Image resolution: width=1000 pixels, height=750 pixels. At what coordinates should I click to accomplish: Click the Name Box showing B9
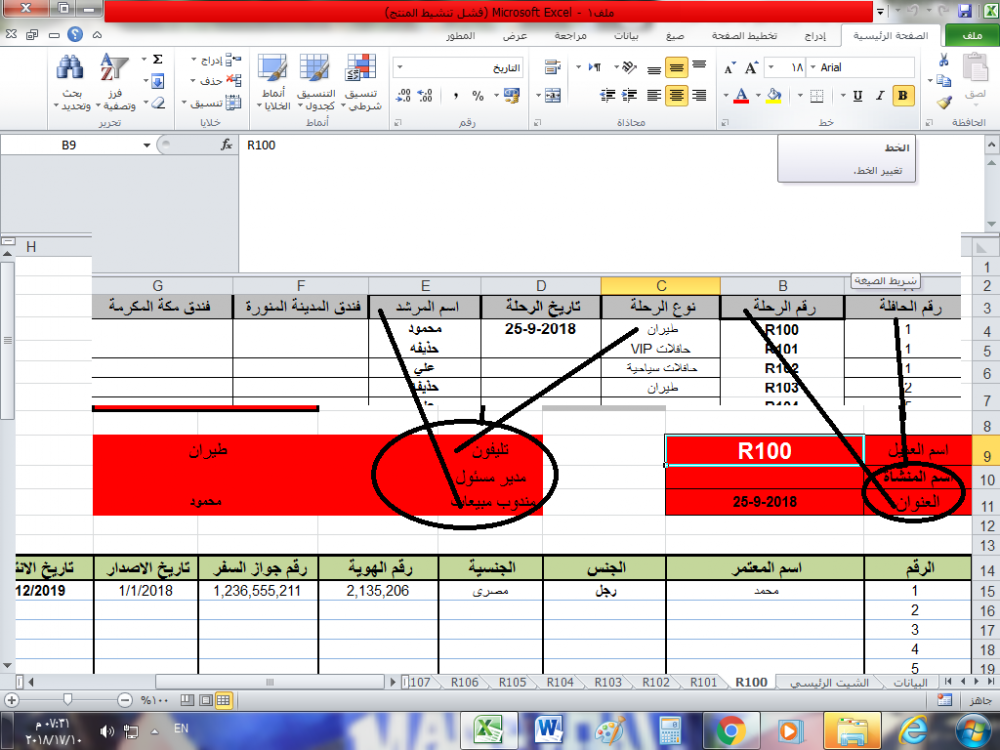coord(69,145)
